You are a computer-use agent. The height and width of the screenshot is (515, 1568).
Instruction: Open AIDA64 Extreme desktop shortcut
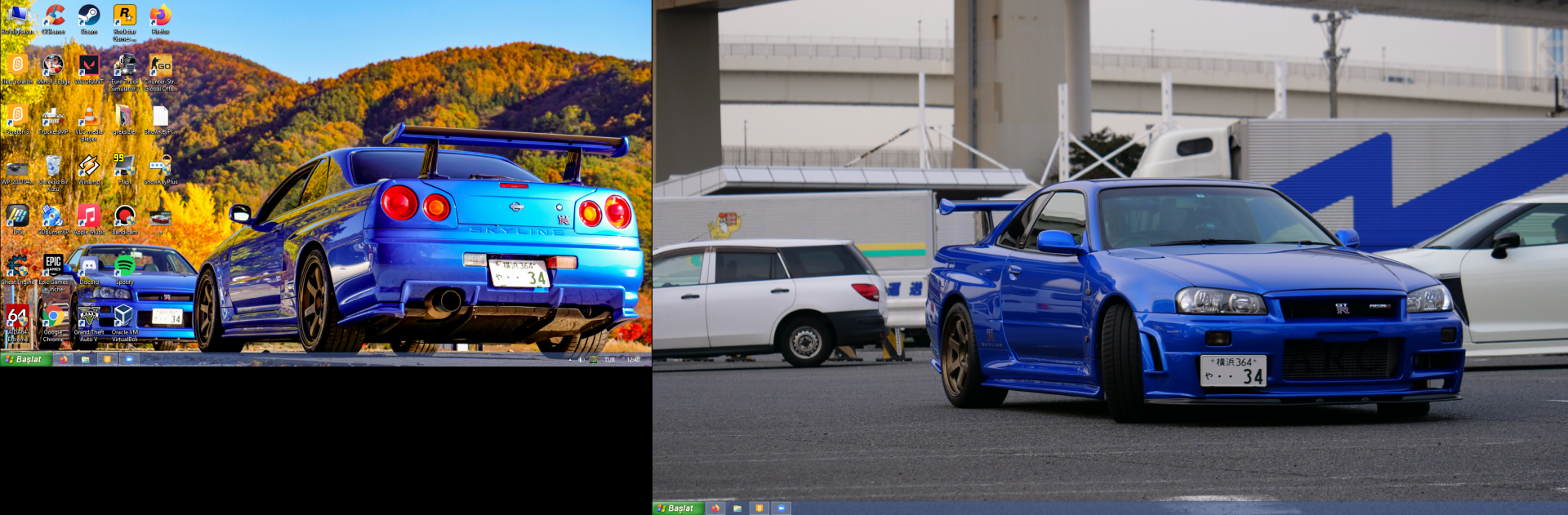(x=17, y=323)
